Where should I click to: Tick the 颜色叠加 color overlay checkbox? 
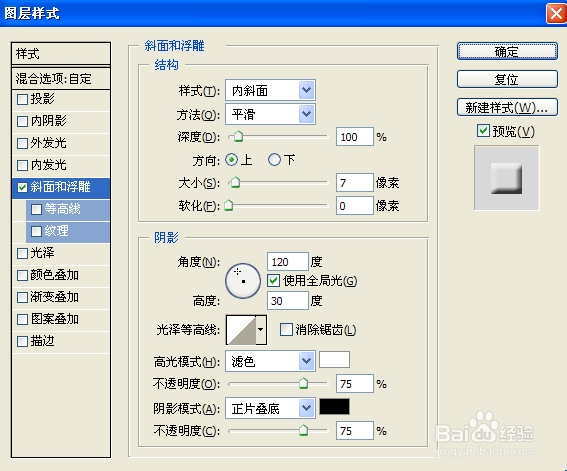coord(22,275)
